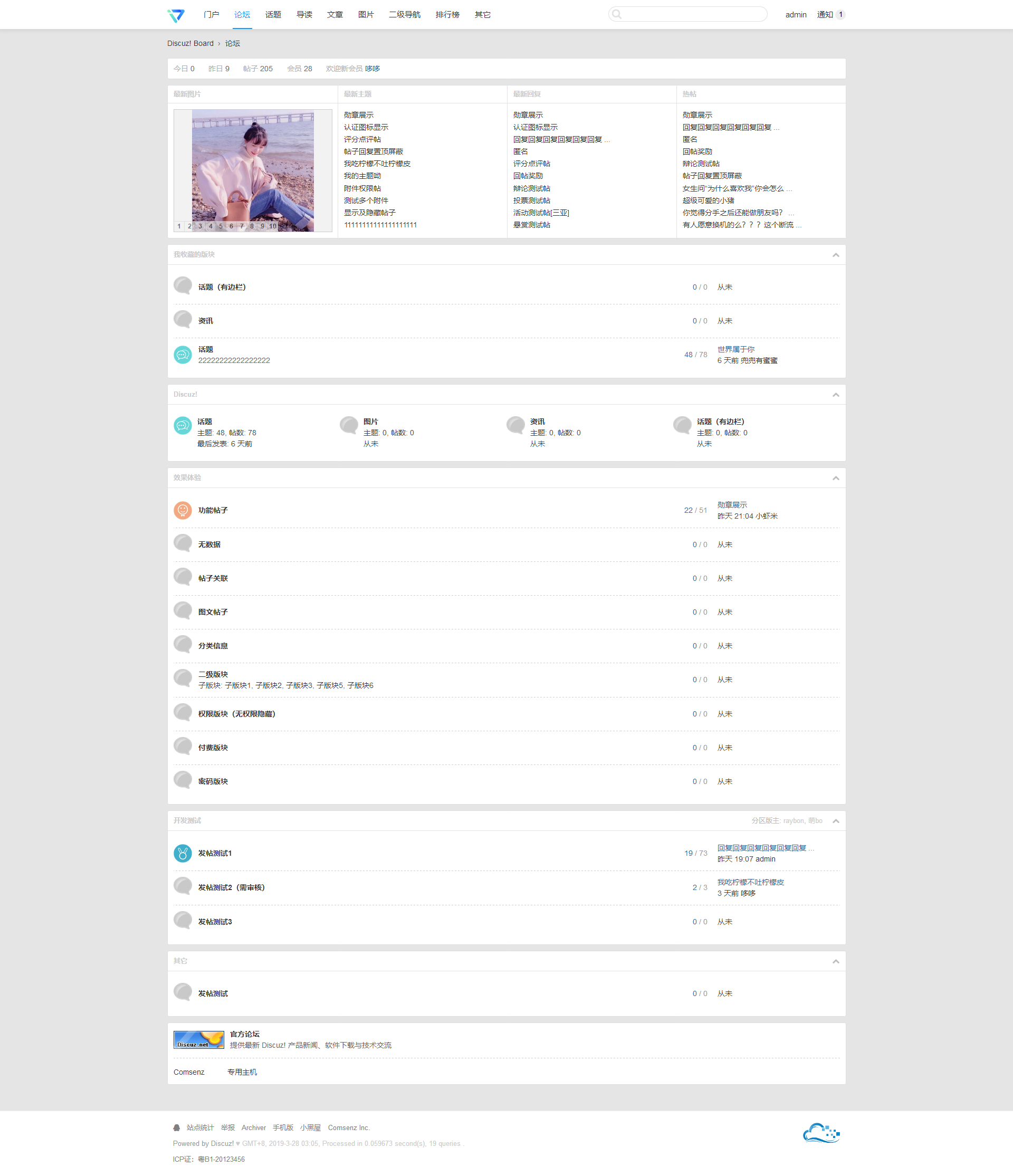Select the 论坛 nav tab
Viewport: 1013px width, 1176px height.
[242, 15]
